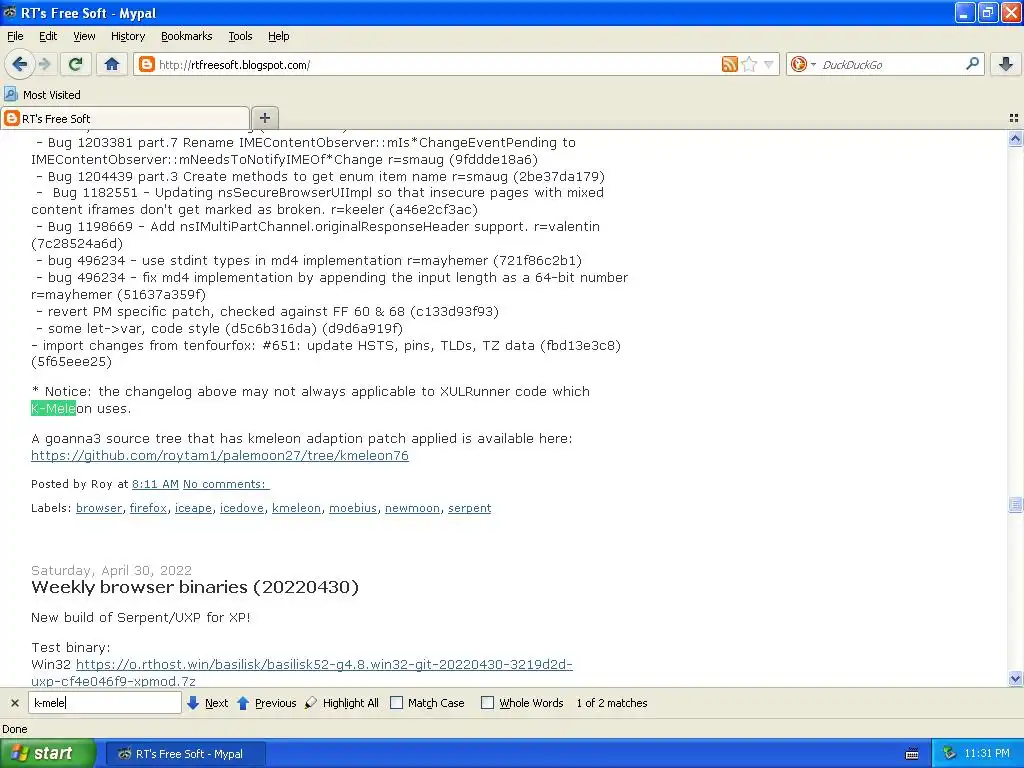Click the keyboard icon in system tray
The image size is (1024, 768).
912,754
